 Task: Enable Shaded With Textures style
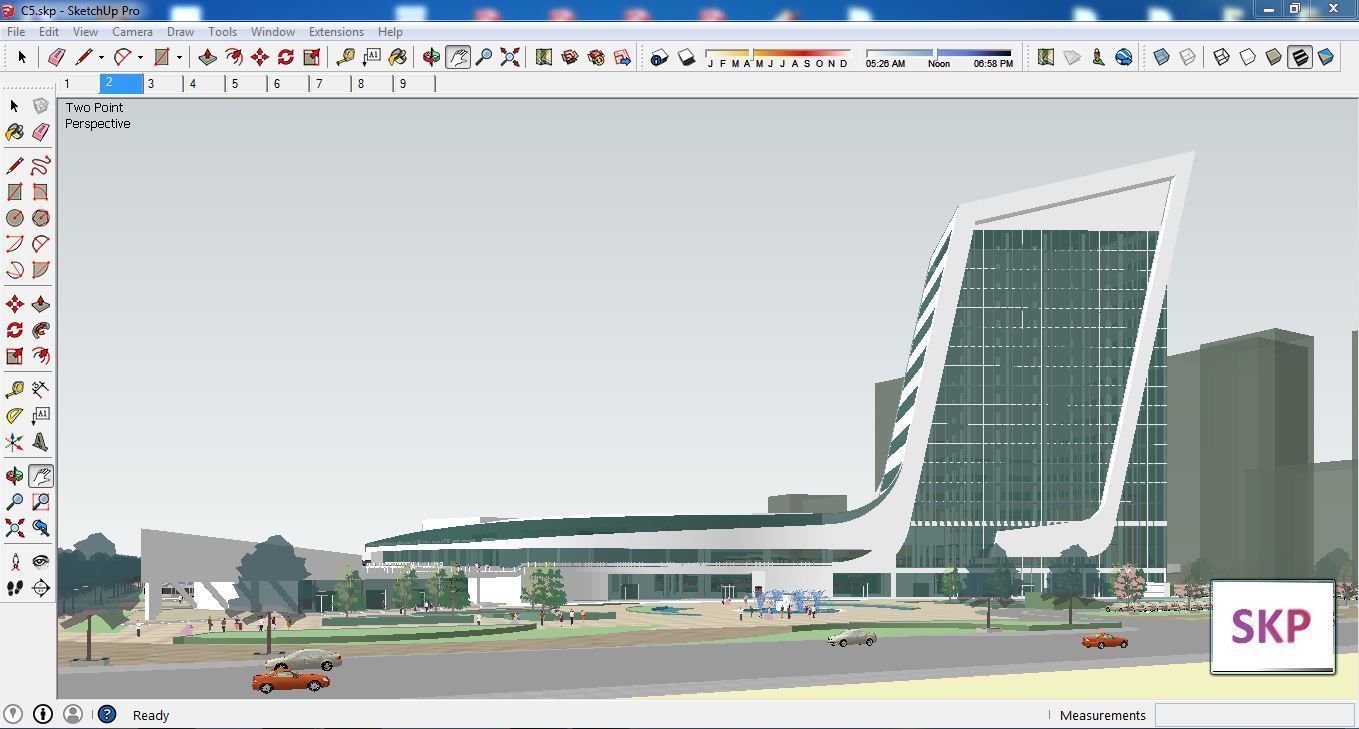coord(1300,57)
